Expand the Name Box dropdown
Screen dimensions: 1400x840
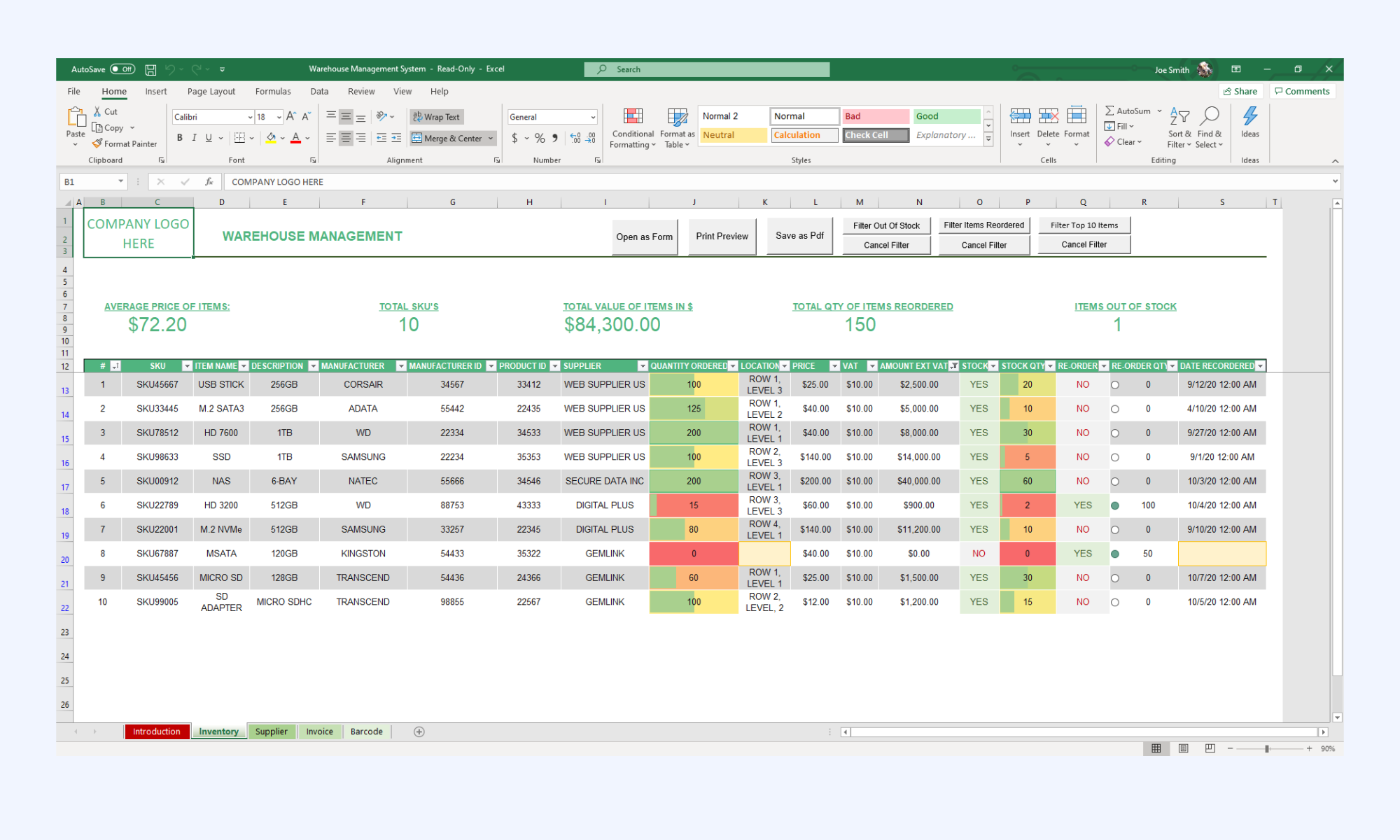coord(120,181)
